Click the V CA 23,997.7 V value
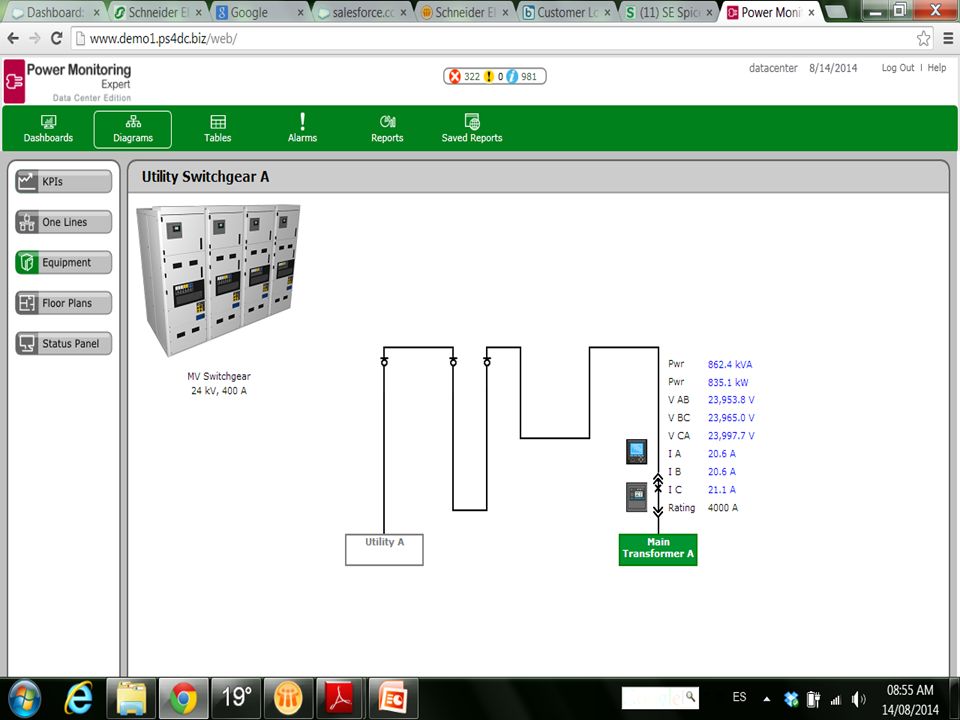The width and height of the screenshot is (960, 720). 731,436
